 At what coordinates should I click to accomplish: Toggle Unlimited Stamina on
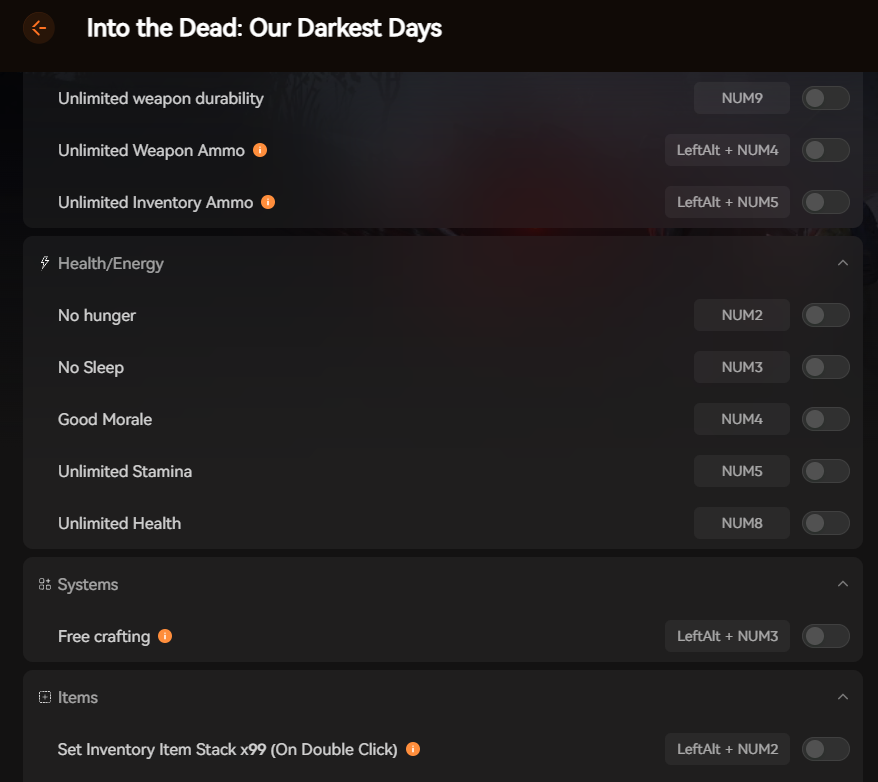tap(825, 471)
